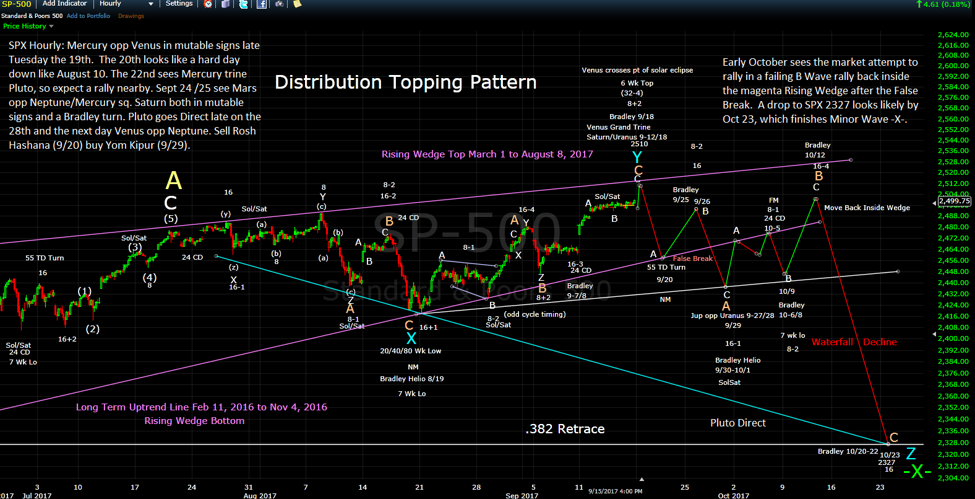Image resolution: width=975 pixels, height=499 pixels.
Task: Click the Rising Wedge Bottom label
Action: pos(194,421)
